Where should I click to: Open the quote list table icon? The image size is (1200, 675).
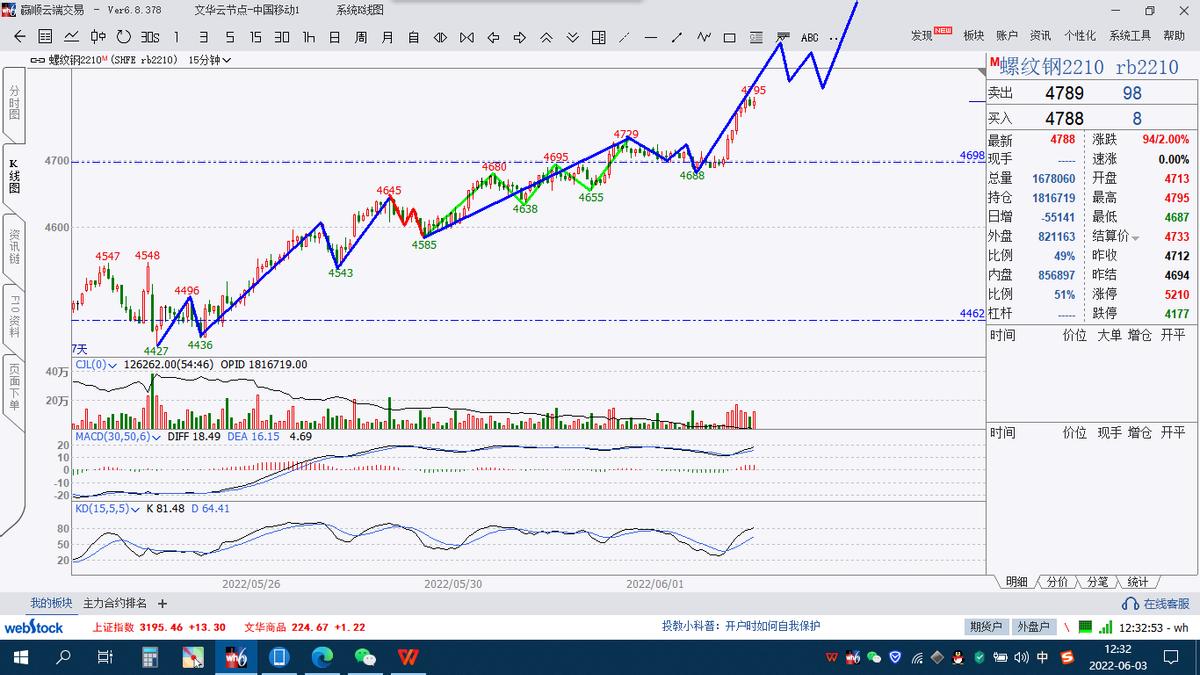click(x=45, y=37)
